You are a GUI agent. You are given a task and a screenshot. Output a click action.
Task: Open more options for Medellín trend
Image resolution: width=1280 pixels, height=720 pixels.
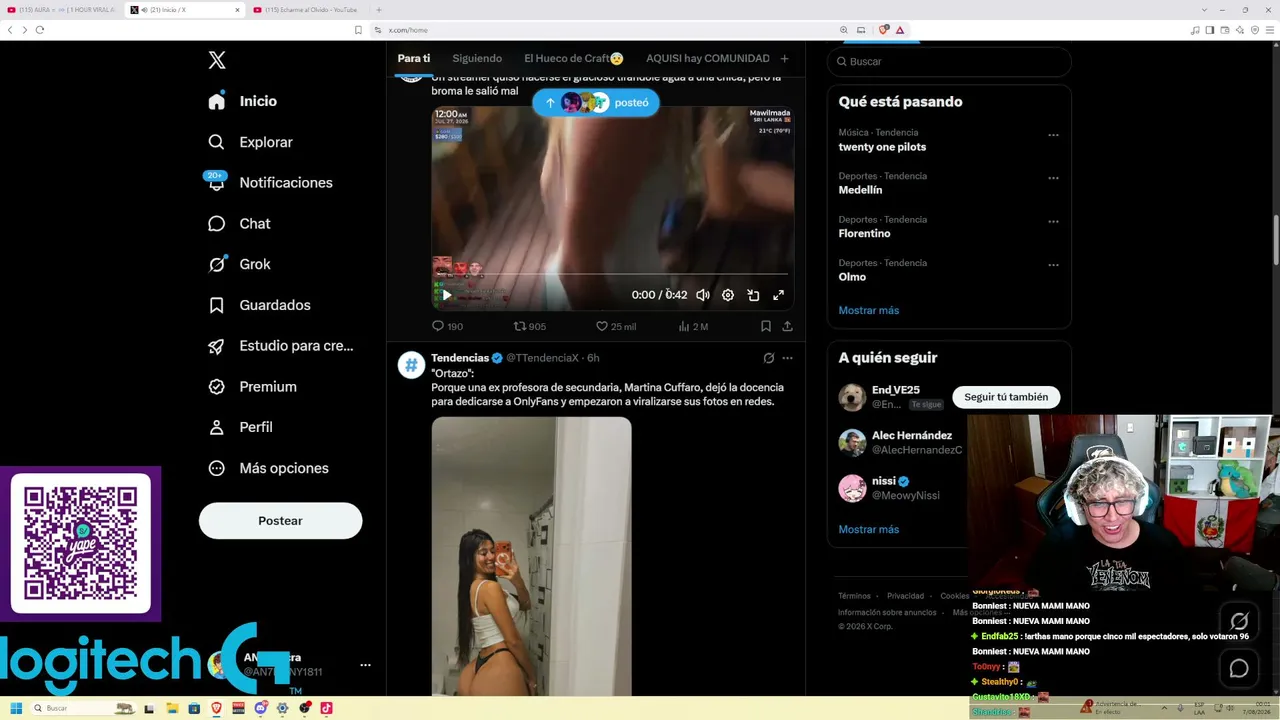pyautogui.click(x=1053, y=178)
